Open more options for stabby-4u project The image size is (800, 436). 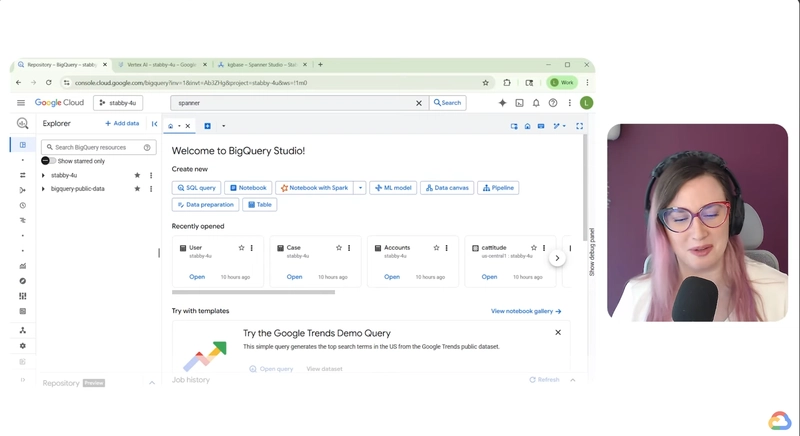[151, 175]
